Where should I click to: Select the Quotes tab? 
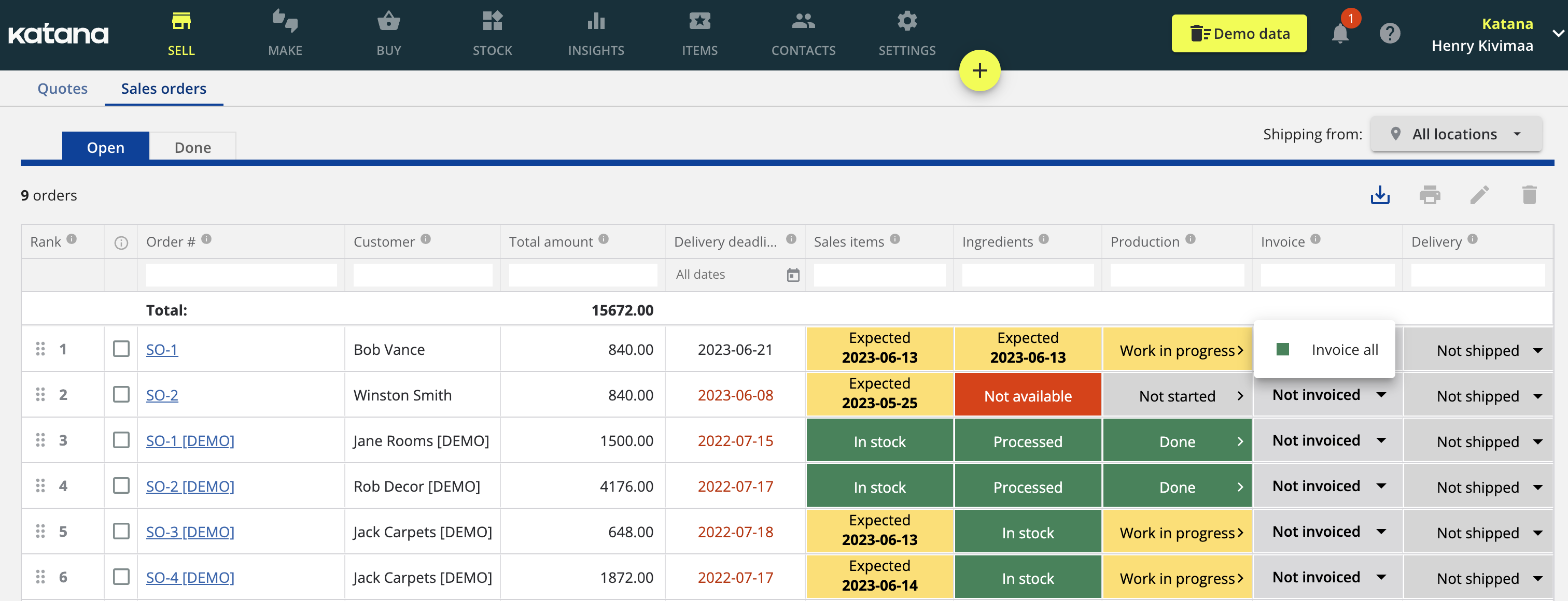[x=63, y=88]
